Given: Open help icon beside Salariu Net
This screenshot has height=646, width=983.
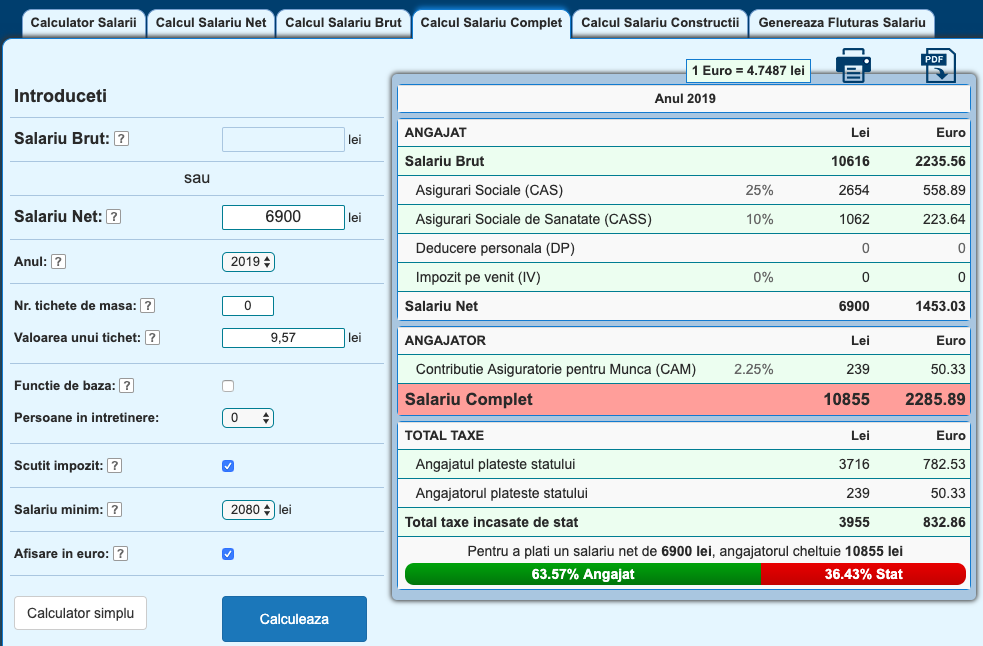Looking at the screenshot, I should pyautogui.click(x=114, y=217).
